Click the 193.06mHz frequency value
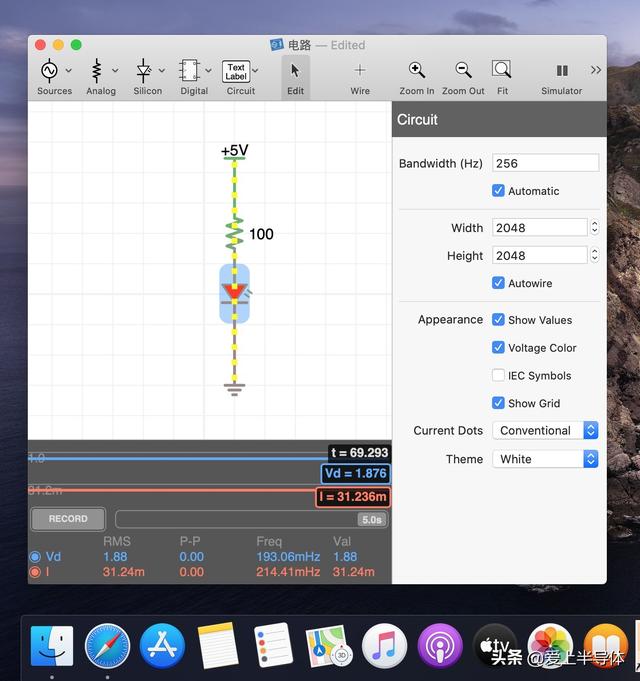 [288, 557]
